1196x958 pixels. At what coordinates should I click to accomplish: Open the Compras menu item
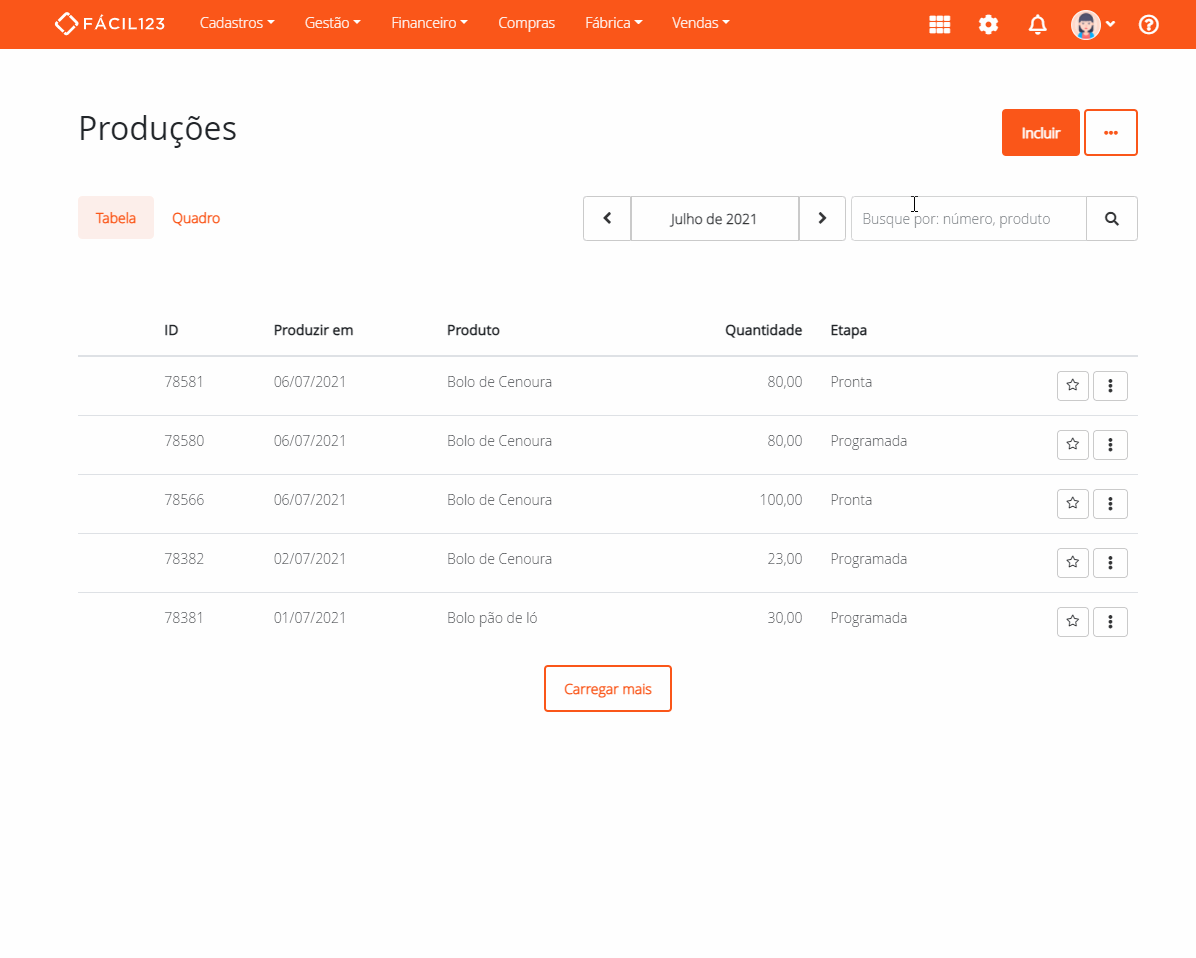tap(526, 23)
